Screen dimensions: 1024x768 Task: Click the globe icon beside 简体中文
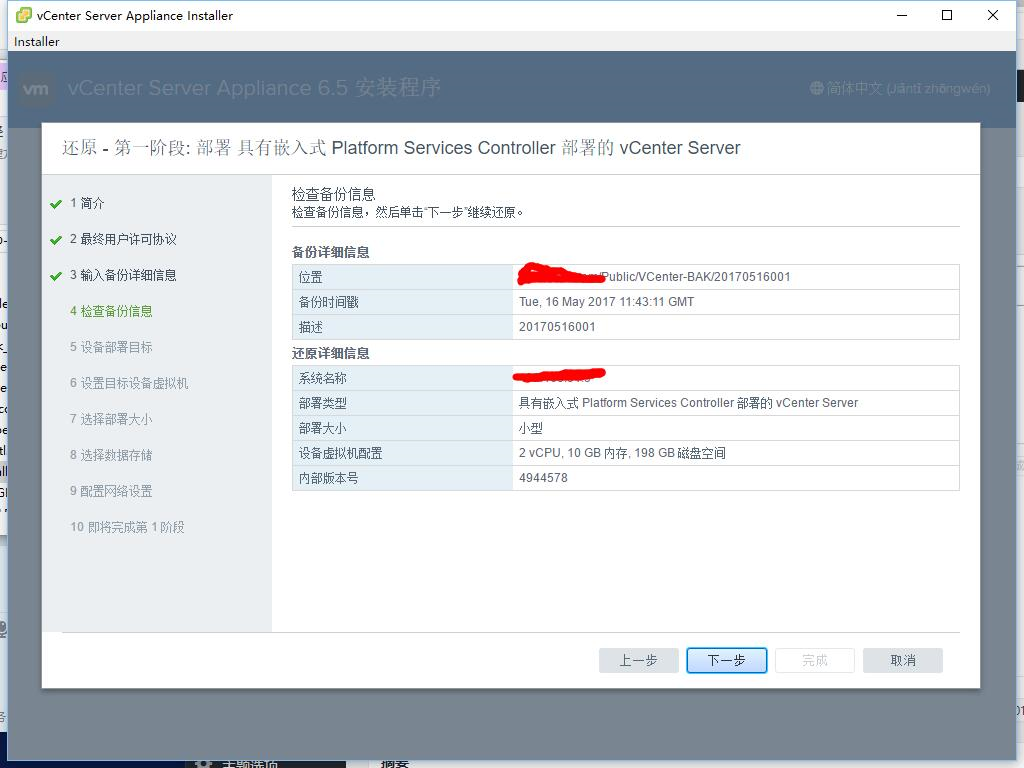pyautogui.click(x=816, y=88)
